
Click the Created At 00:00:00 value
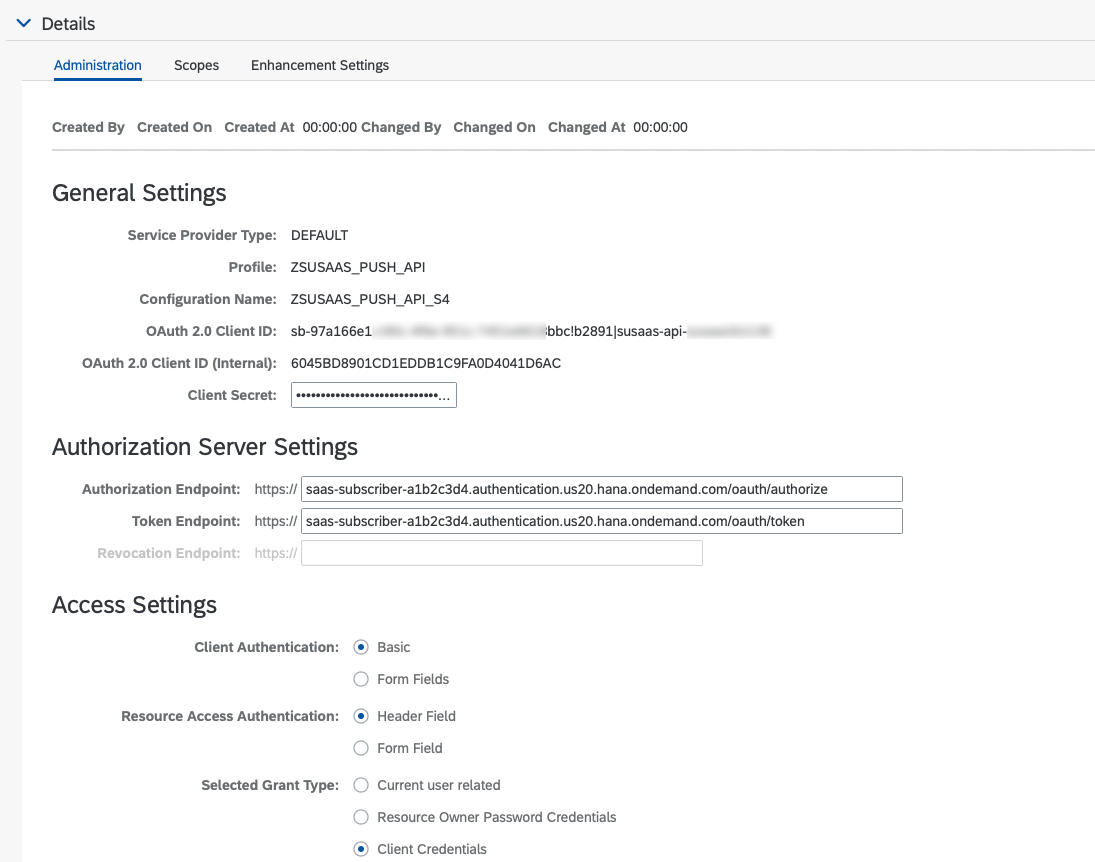(330, 127)
